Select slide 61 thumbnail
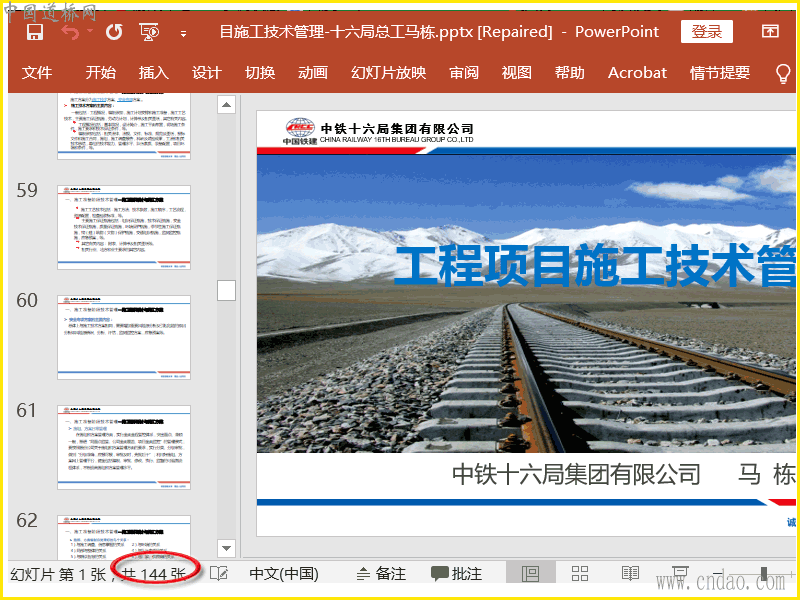This screenshot has height=600, width=800. [124, 447]
